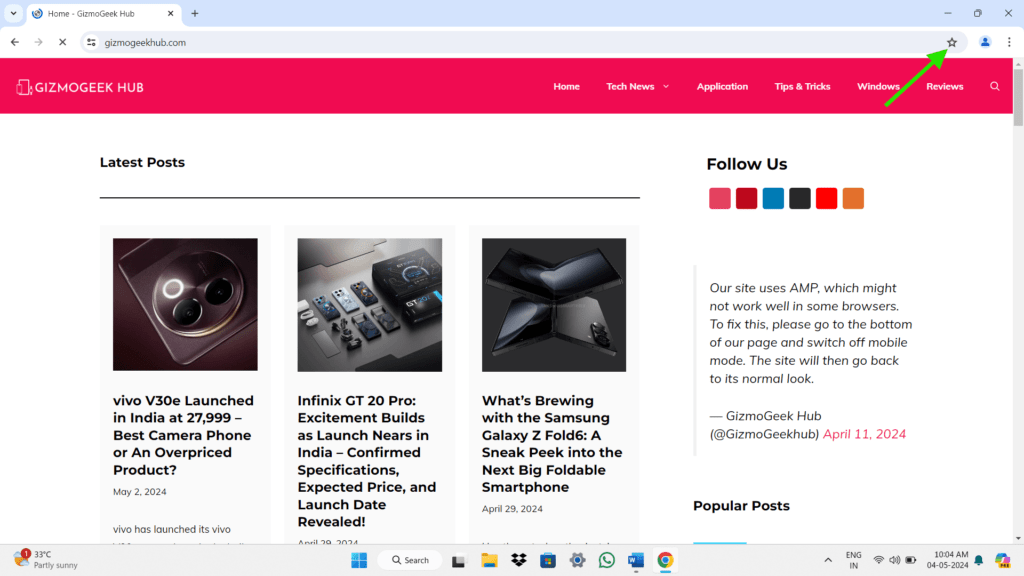The height and width of the screenshot is (576, 1024).
Task: Open the Infinix GT 20 Pro article title
Action: pyautogui.click(x=367, y=461)
